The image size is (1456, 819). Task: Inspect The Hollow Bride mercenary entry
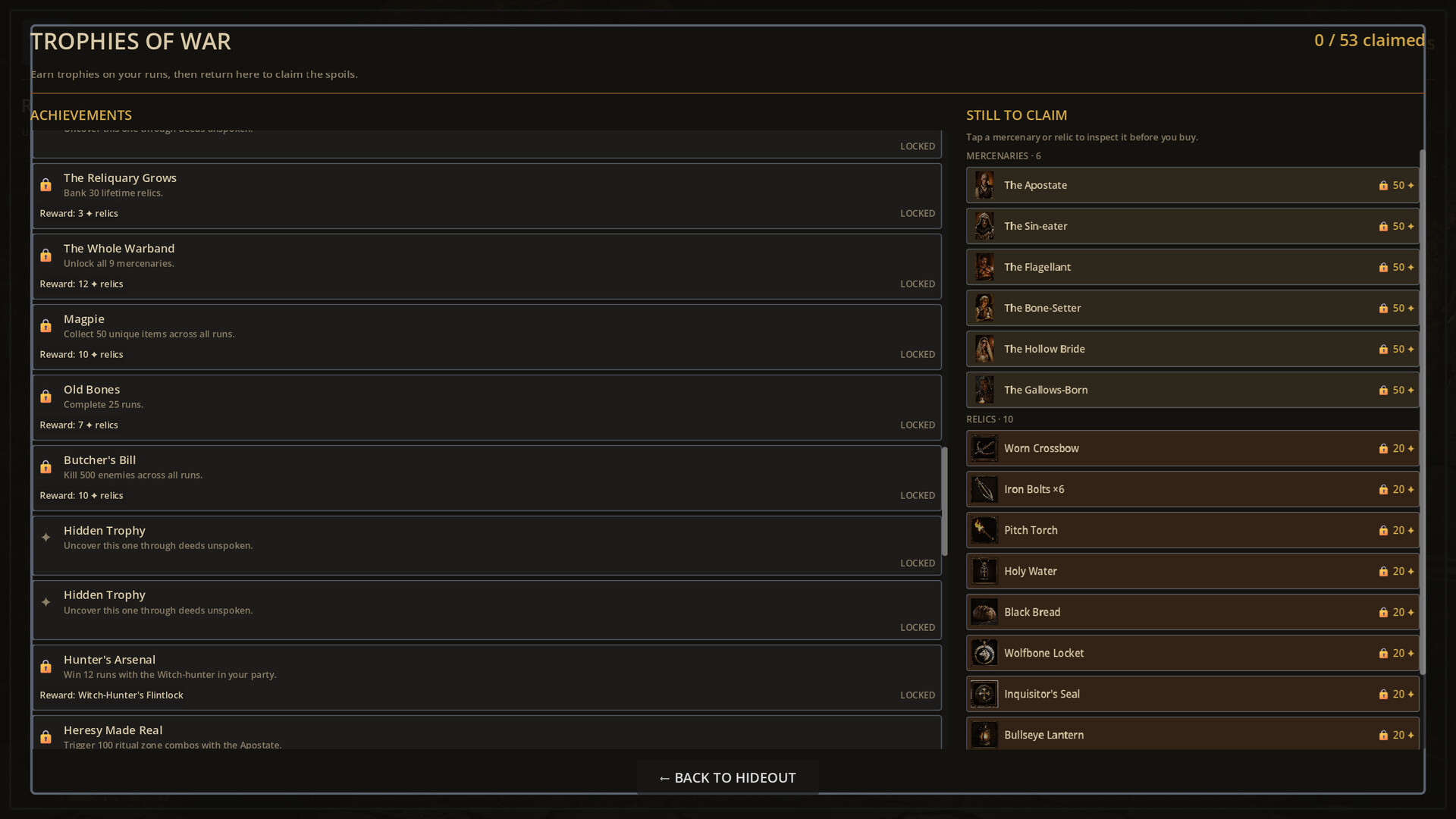(x=1192, y=349)
